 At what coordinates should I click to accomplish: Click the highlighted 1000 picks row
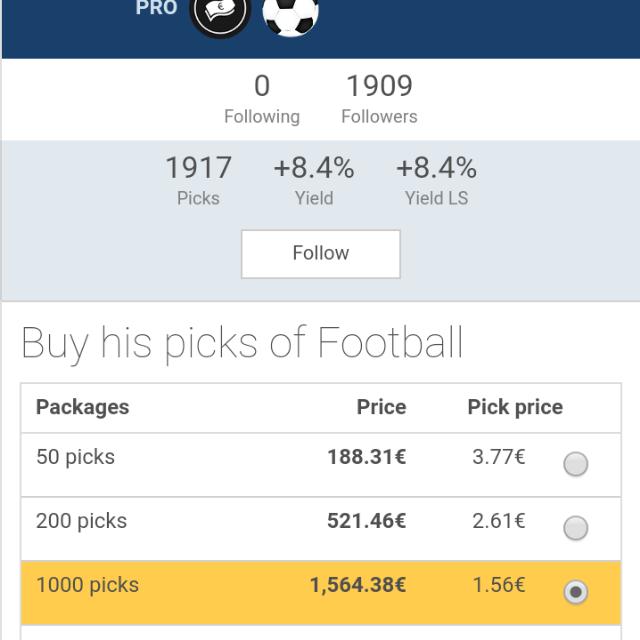click(321, 593)
